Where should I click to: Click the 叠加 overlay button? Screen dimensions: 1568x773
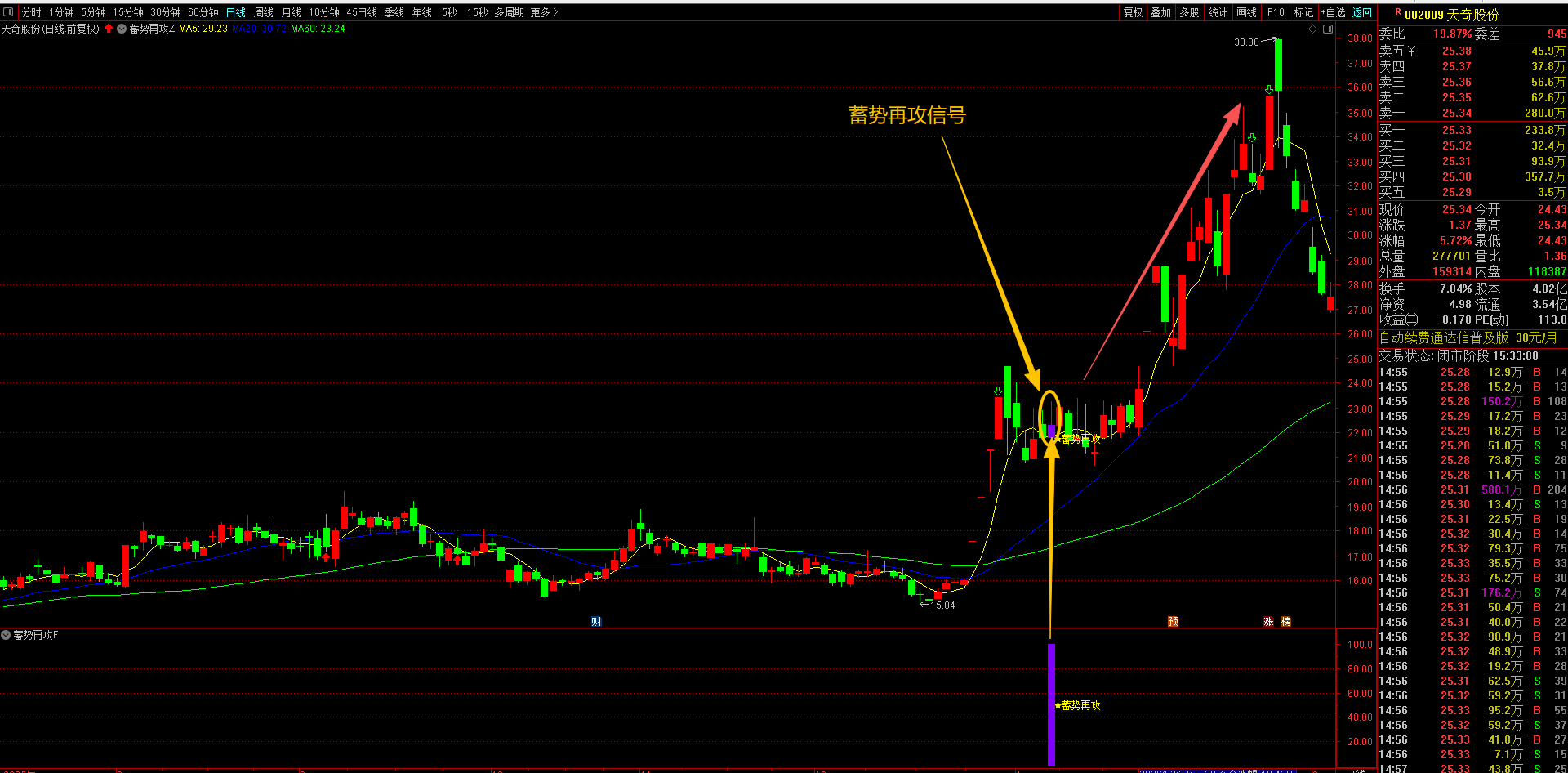click(x=1161, y=12)
